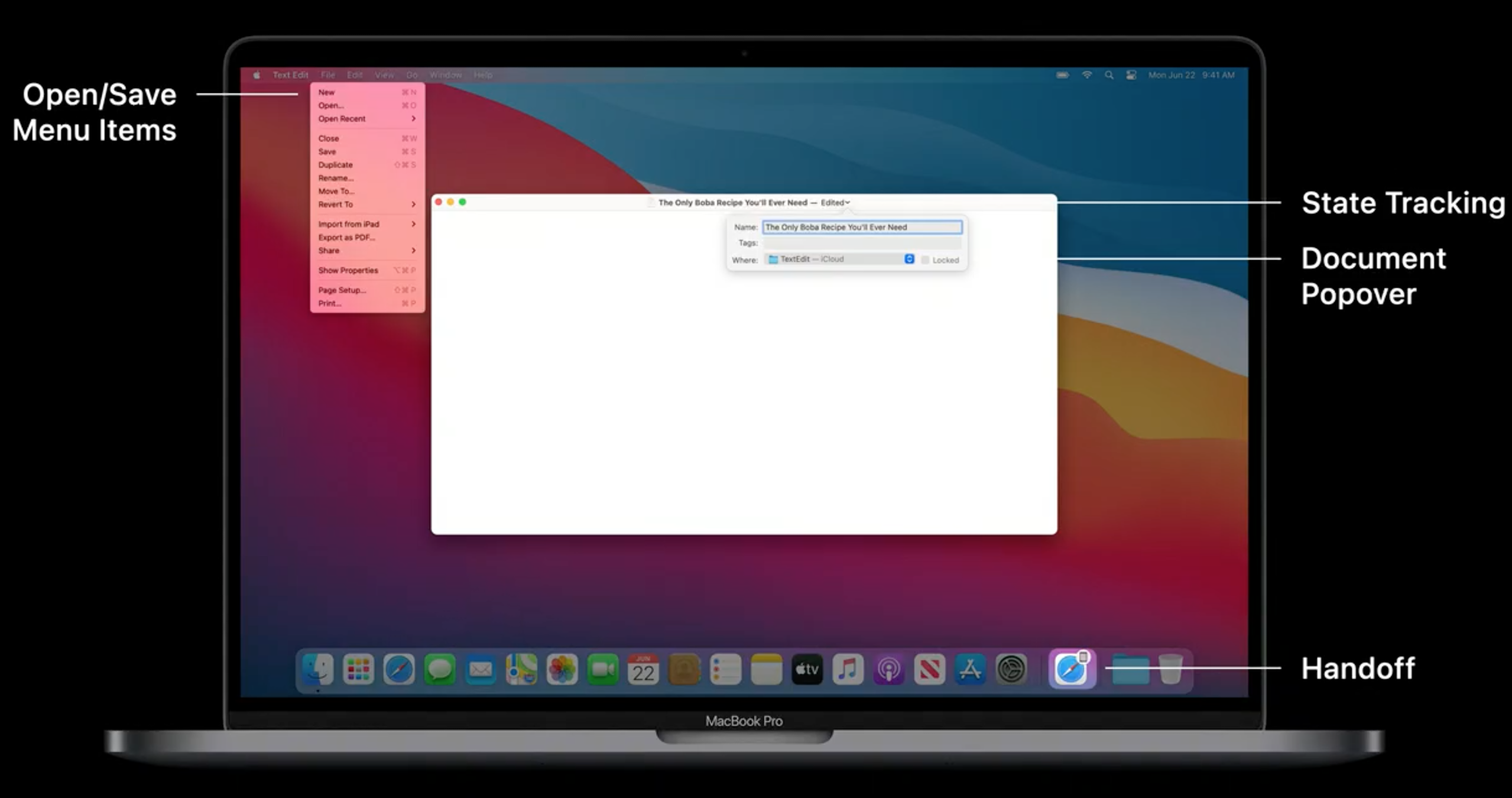
Task: Select Close in the File menu
Action: [367, 138]
